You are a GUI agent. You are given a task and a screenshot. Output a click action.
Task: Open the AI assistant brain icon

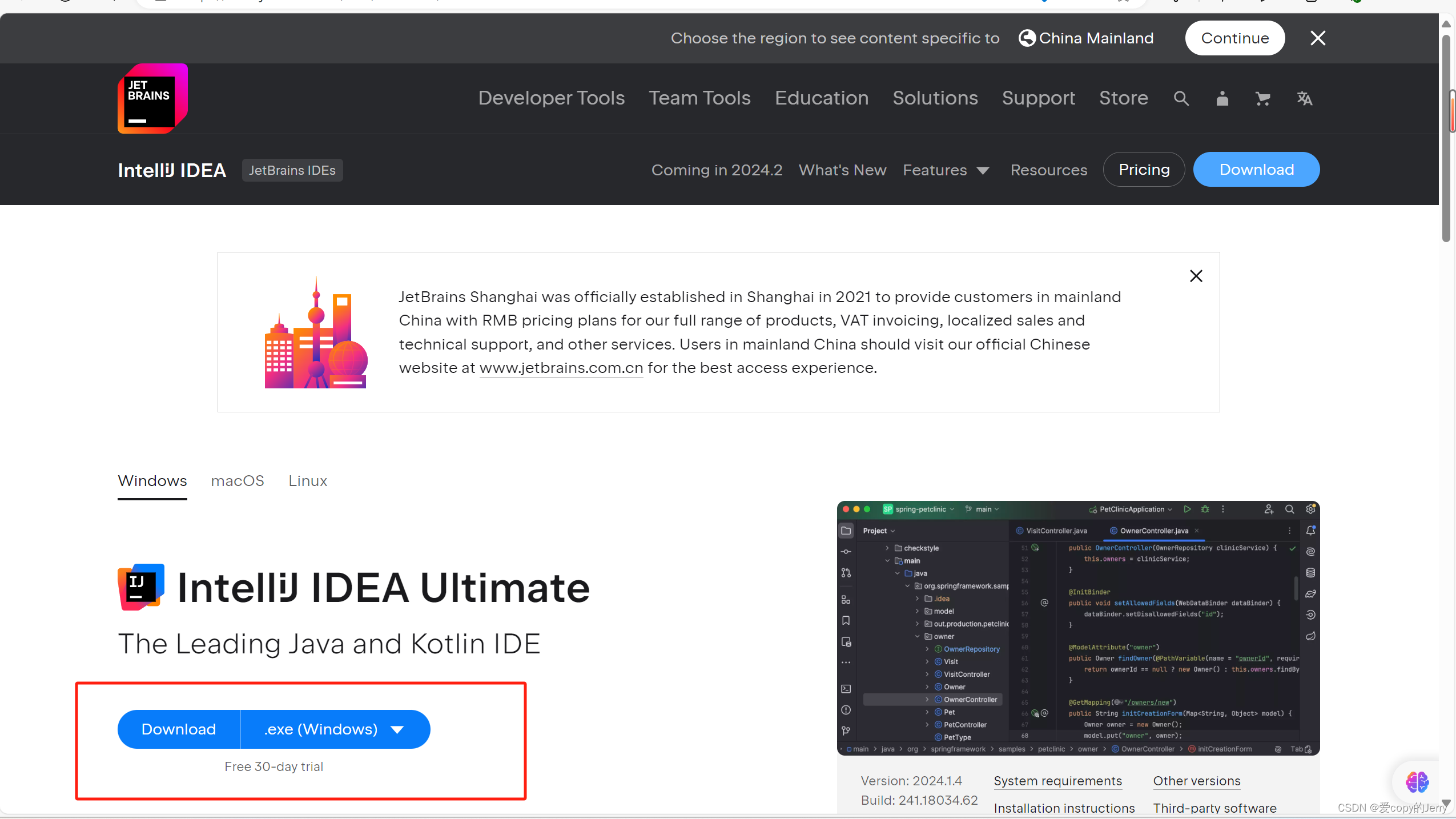[1417, 781]
